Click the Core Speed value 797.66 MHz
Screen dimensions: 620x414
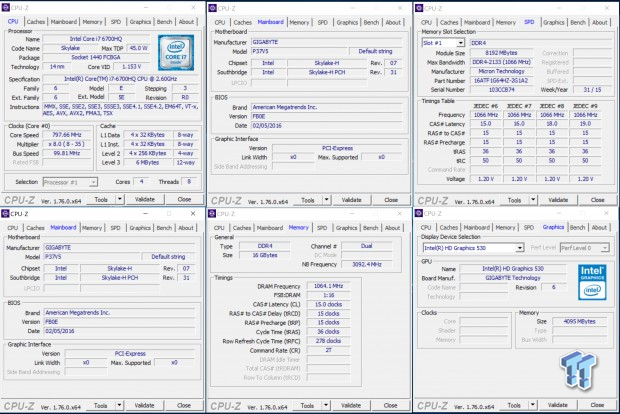pos(67,135)
